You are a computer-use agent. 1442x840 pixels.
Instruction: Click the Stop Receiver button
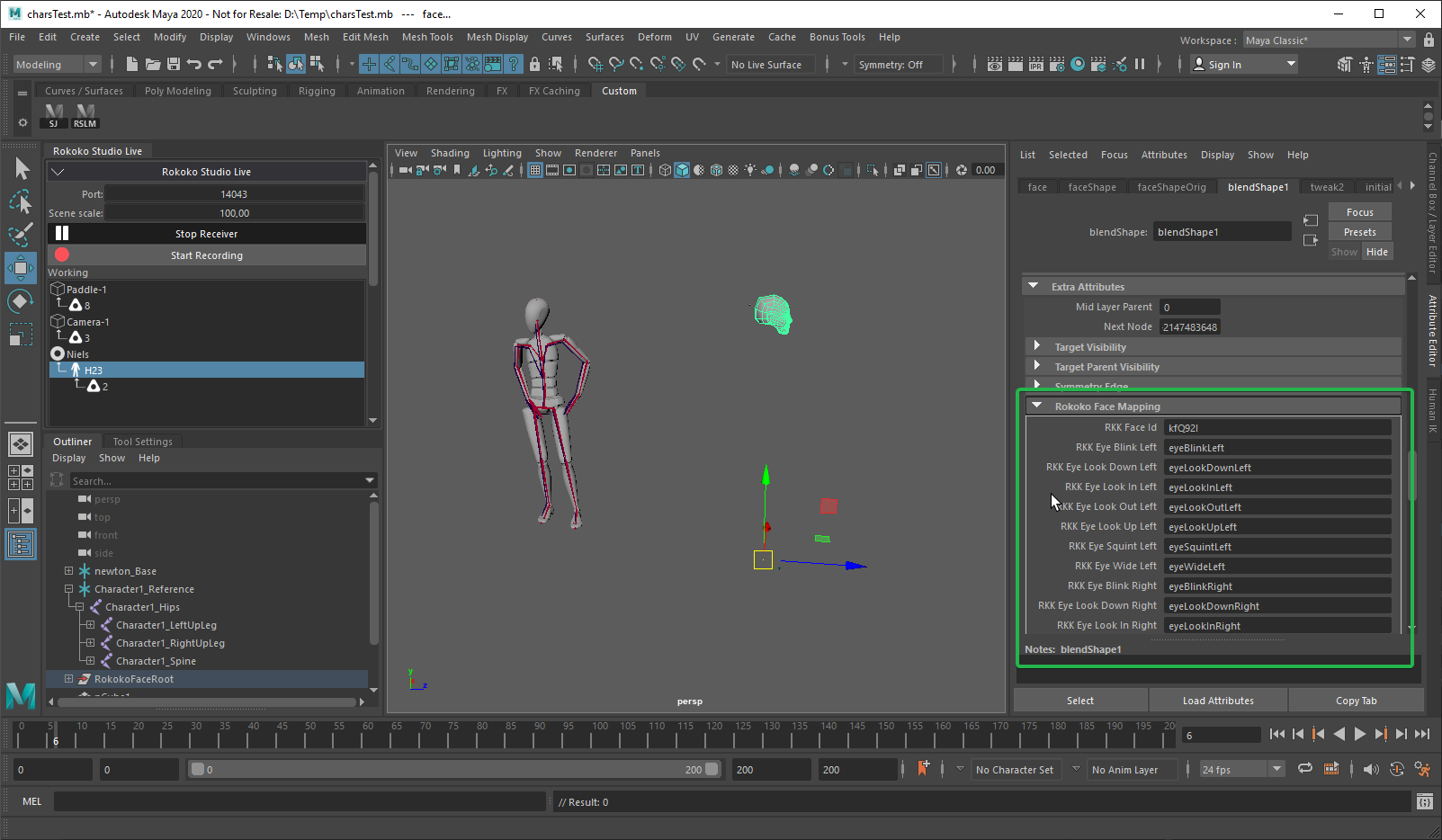pos(207,234)
